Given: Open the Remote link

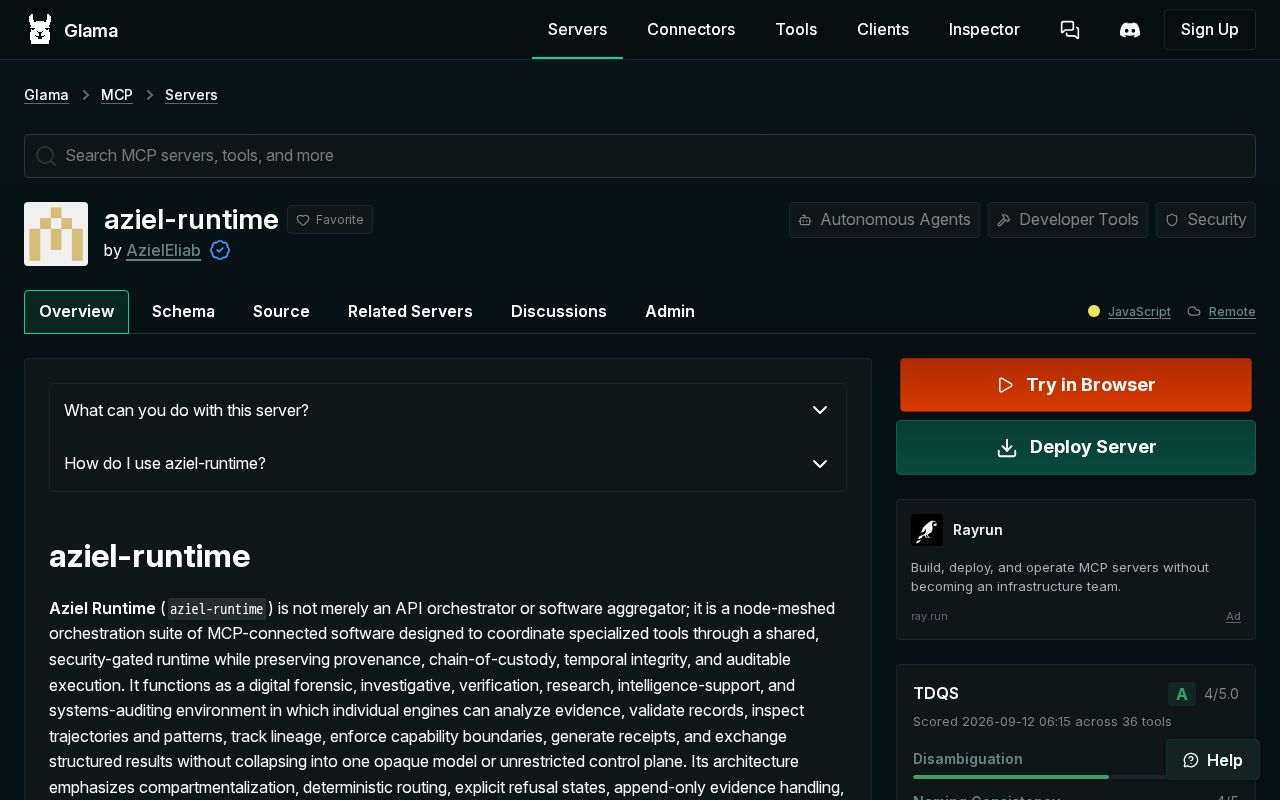Looking at the screenshot, I should (1232, 312).
